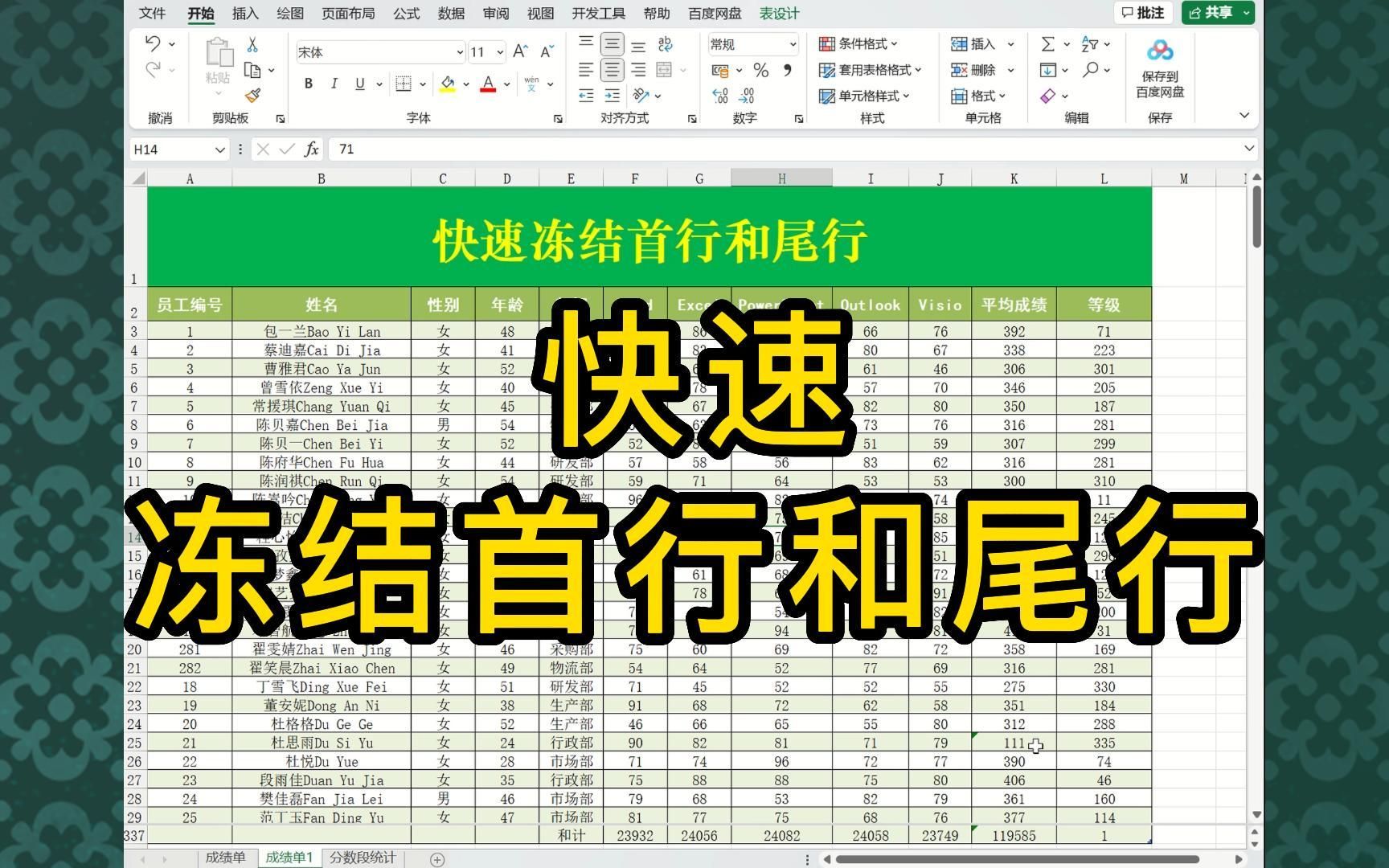Toggle bold formatting on selected cell

(308, 83)
